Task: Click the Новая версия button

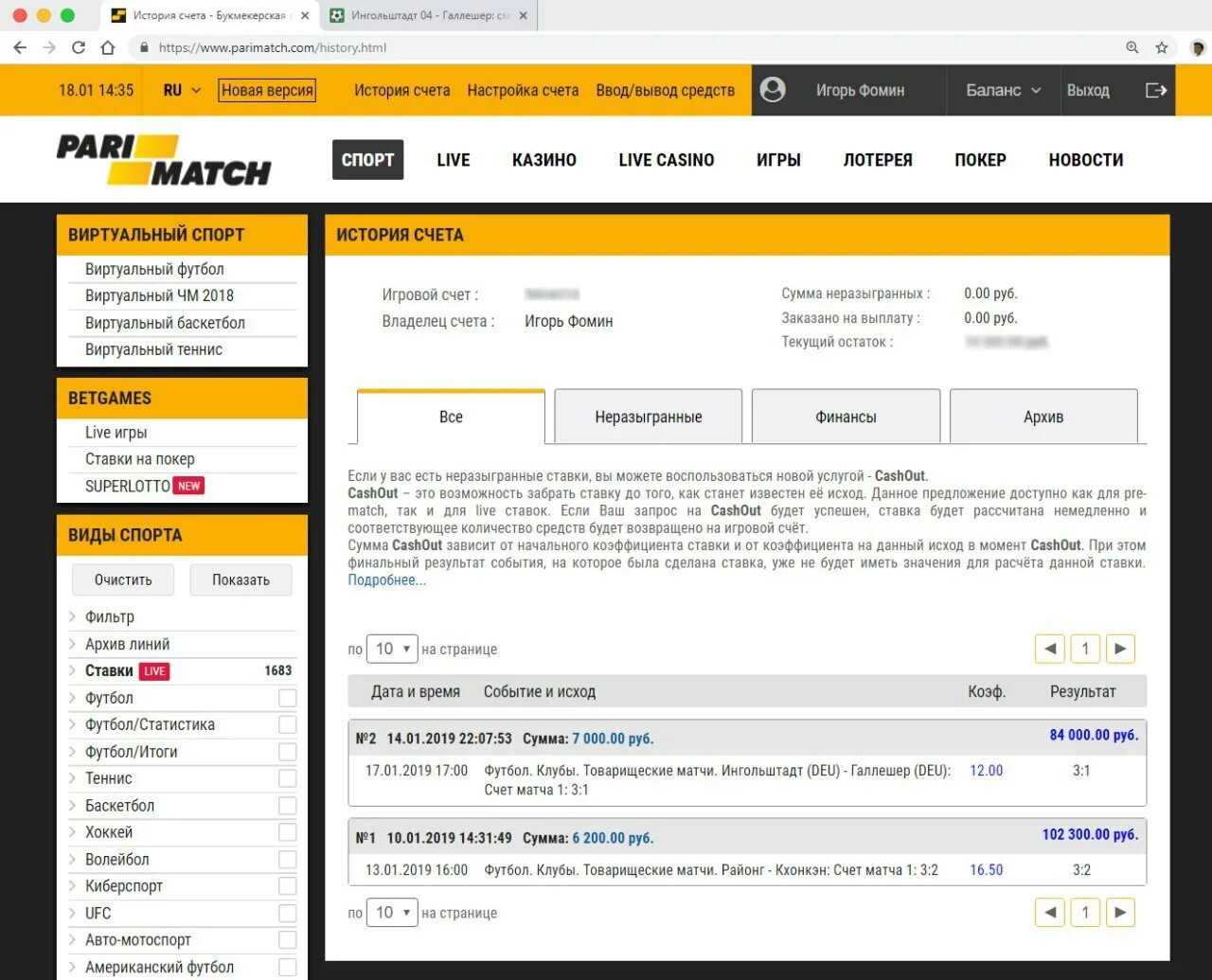Action: pyautogui.click(x=267, y=90)
